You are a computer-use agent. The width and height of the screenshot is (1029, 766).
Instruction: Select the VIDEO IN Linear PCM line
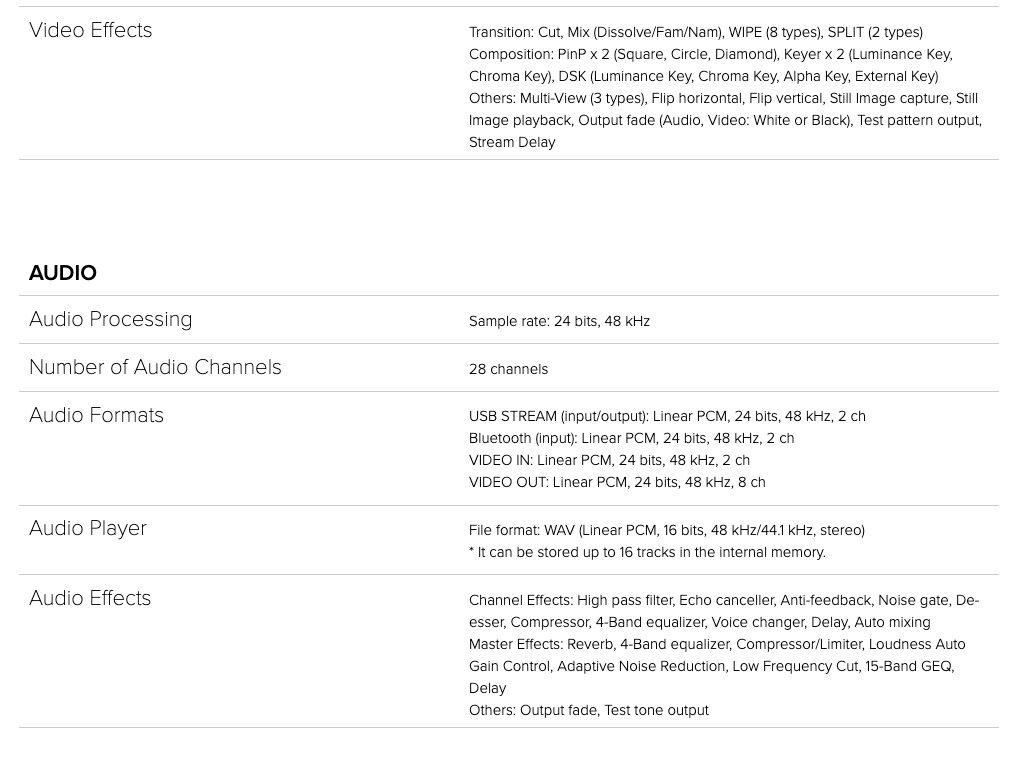[x=609, y=460]
